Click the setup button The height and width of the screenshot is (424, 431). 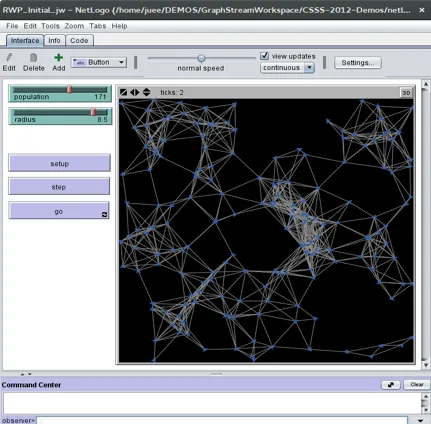click(x=59, y=163)
